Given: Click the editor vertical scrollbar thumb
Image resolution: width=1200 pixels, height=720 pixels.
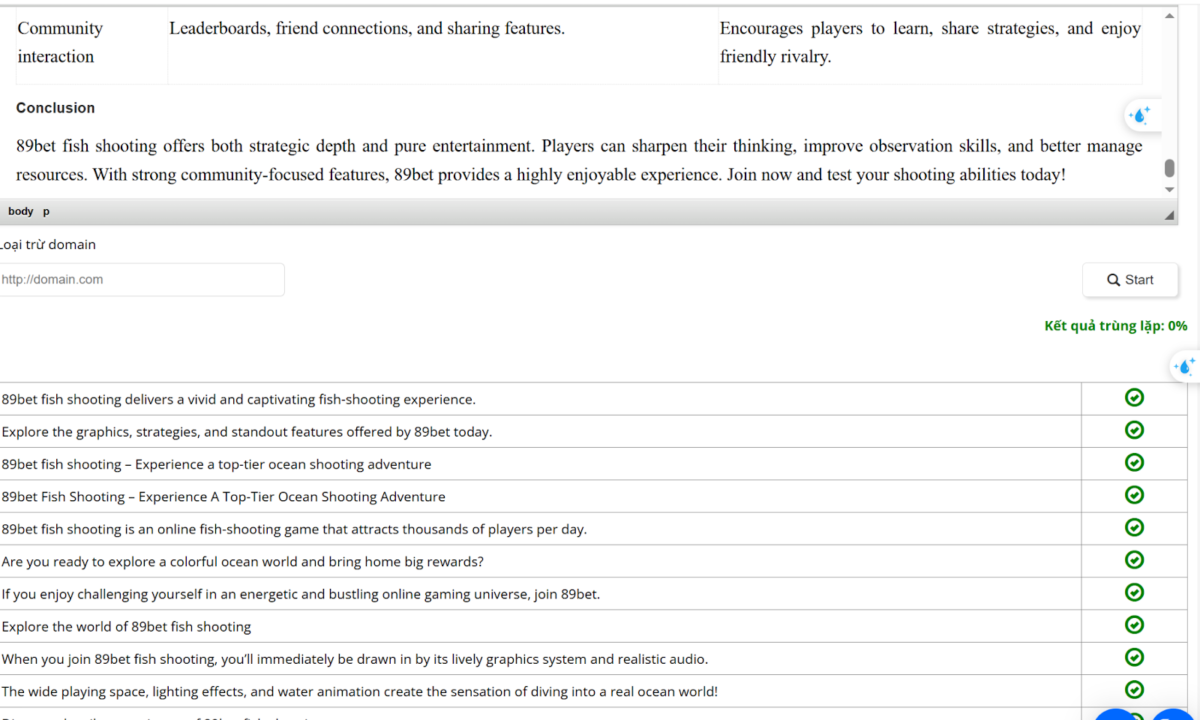Looking at the screenshot, I should (x=1170, y=168).
